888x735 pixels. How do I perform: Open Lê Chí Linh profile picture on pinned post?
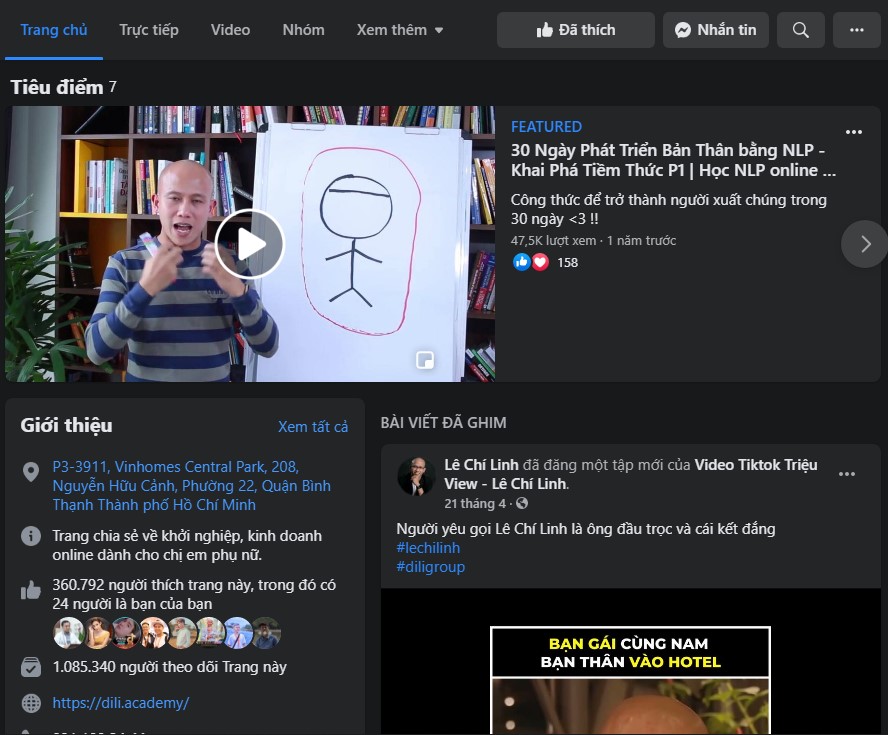coord(416,477)
